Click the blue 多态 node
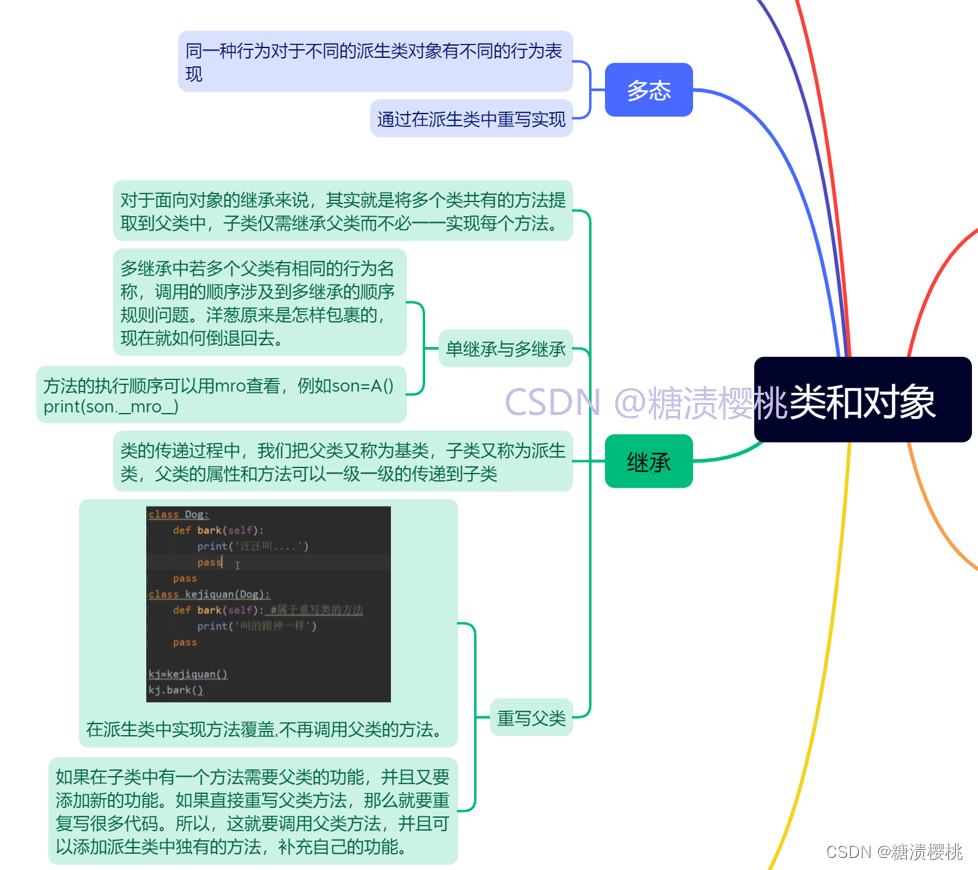978x870 pixels. tap(648, 89)
